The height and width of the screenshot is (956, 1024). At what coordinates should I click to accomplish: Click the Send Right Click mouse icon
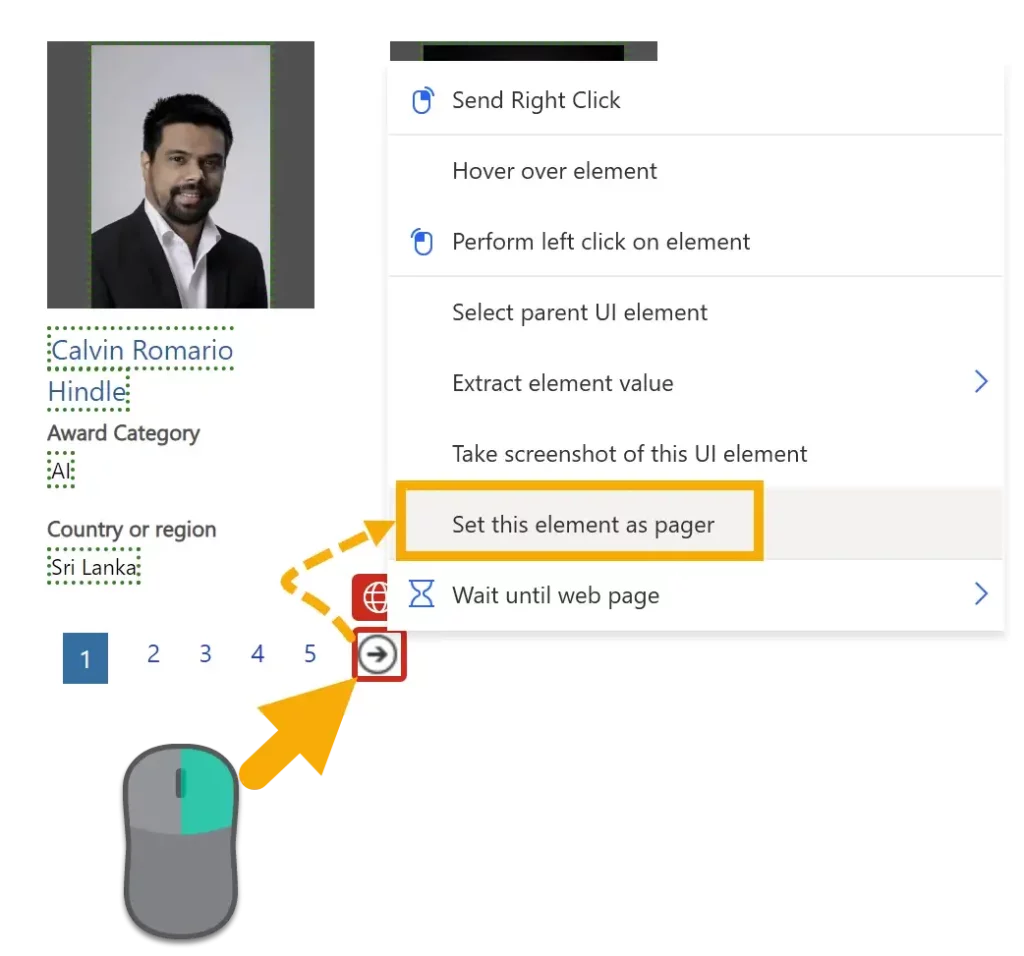[423, 101]
